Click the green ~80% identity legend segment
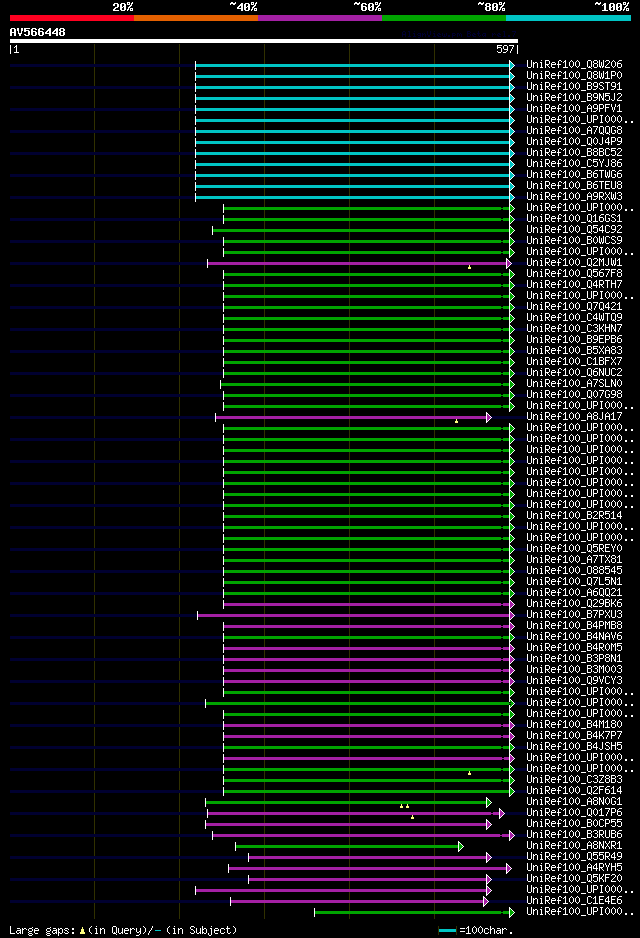The width and height of the screenshot is (640, 938). [x=444, y=18]
